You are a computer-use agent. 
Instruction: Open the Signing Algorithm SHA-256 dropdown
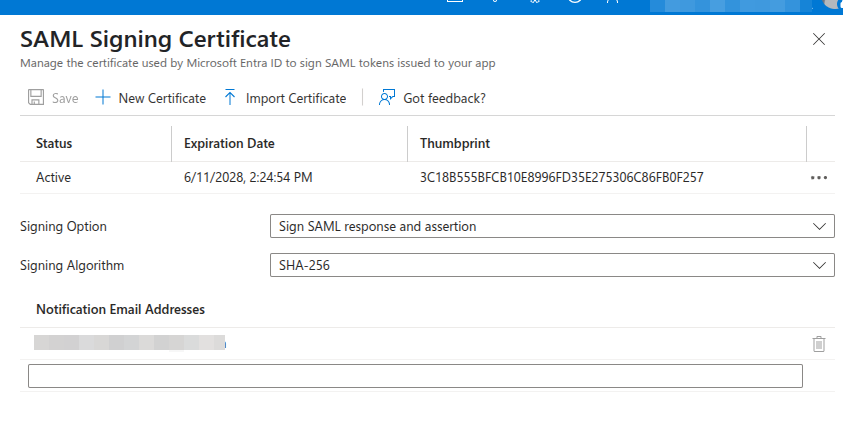pyautogui.click(x=552, y=265)
